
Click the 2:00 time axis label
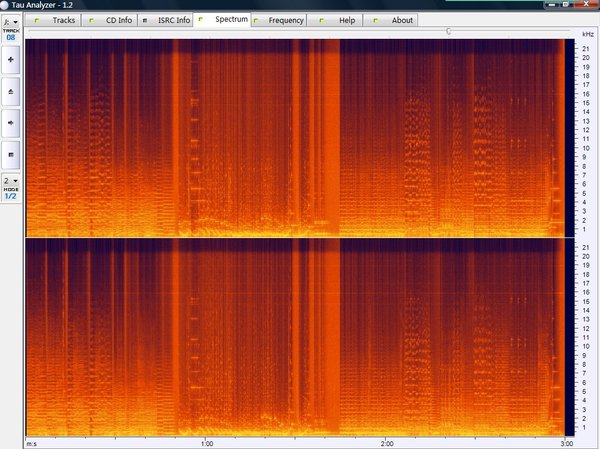[387, 444]
